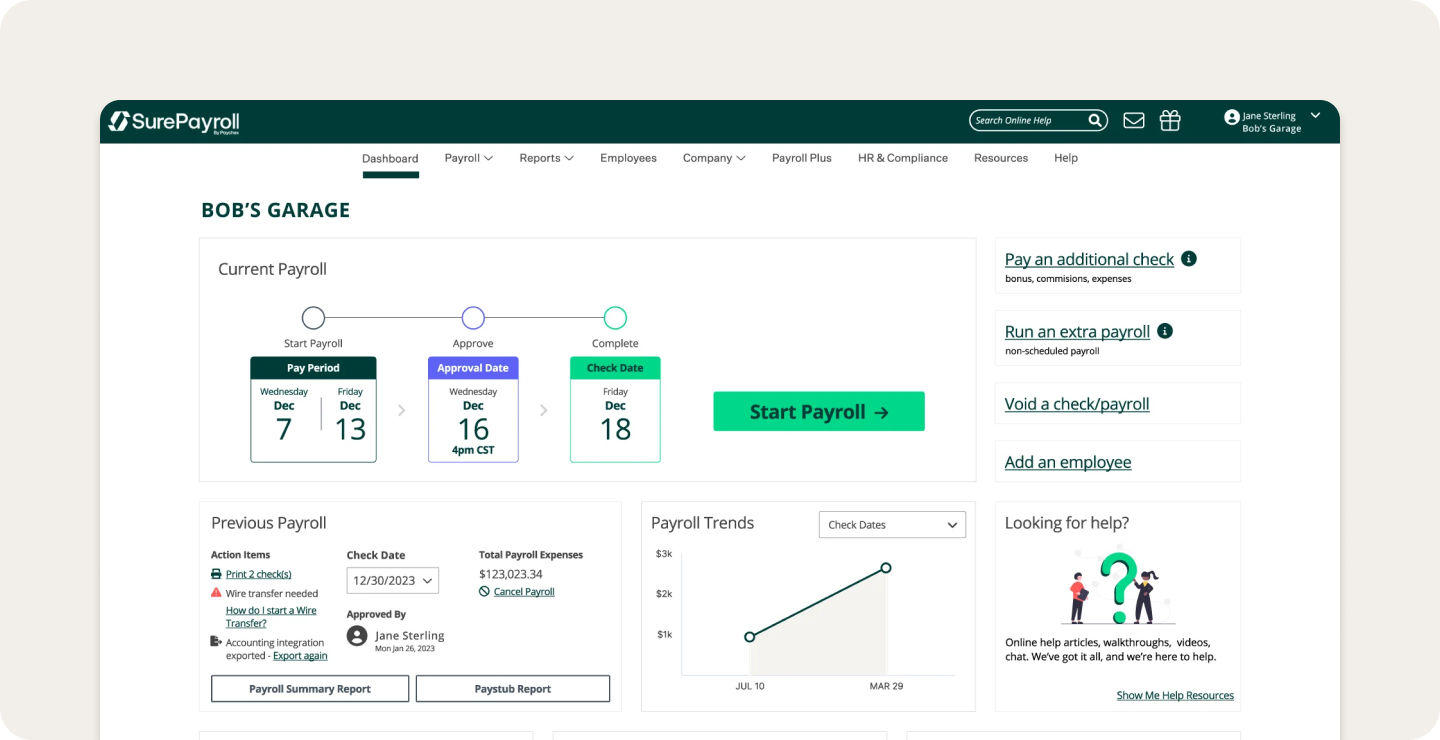Click the Complete step circle

point(615,318)
